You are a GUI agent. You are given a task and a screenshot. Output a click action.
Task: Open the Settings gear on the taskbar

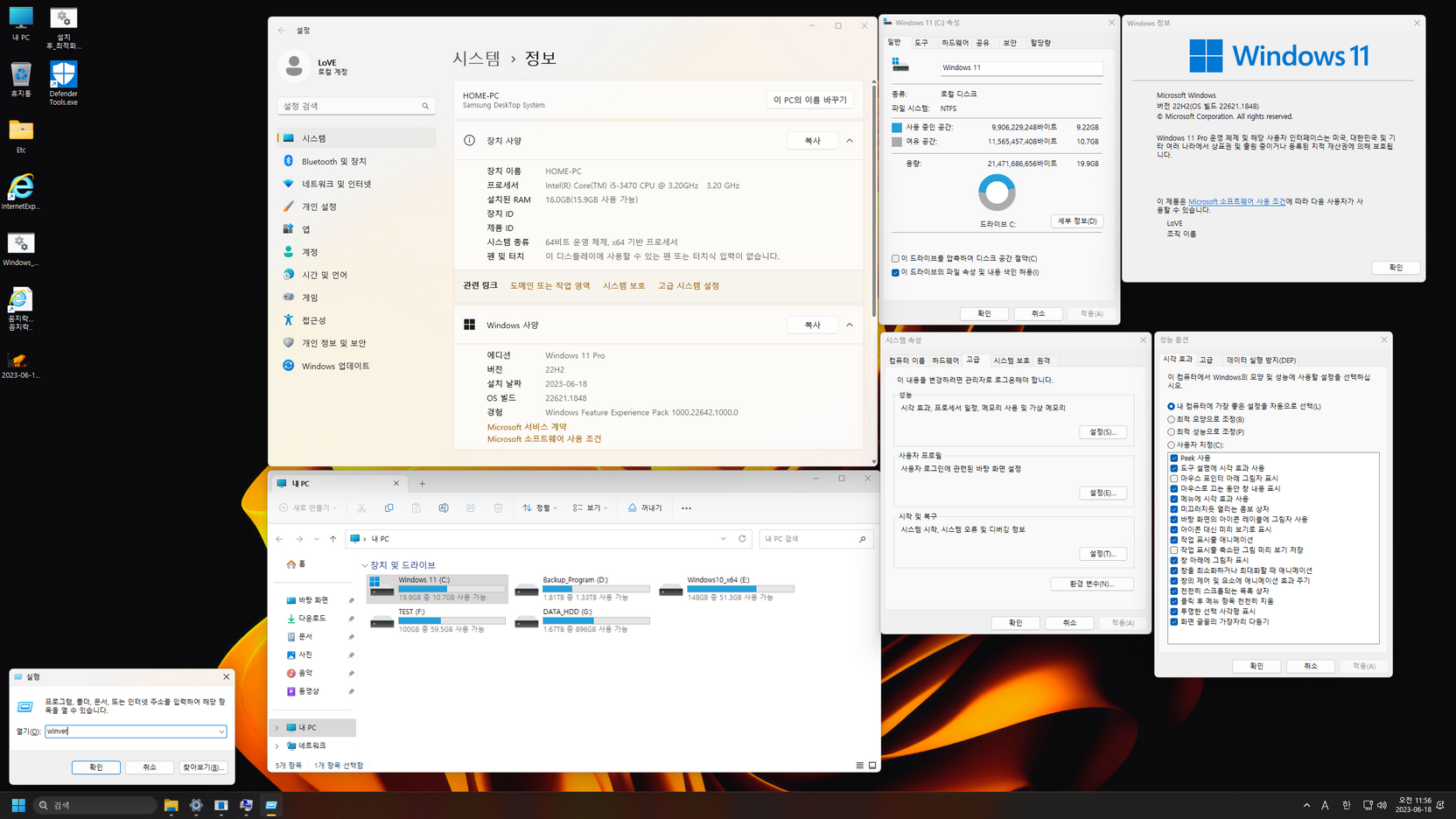(196, 805)
